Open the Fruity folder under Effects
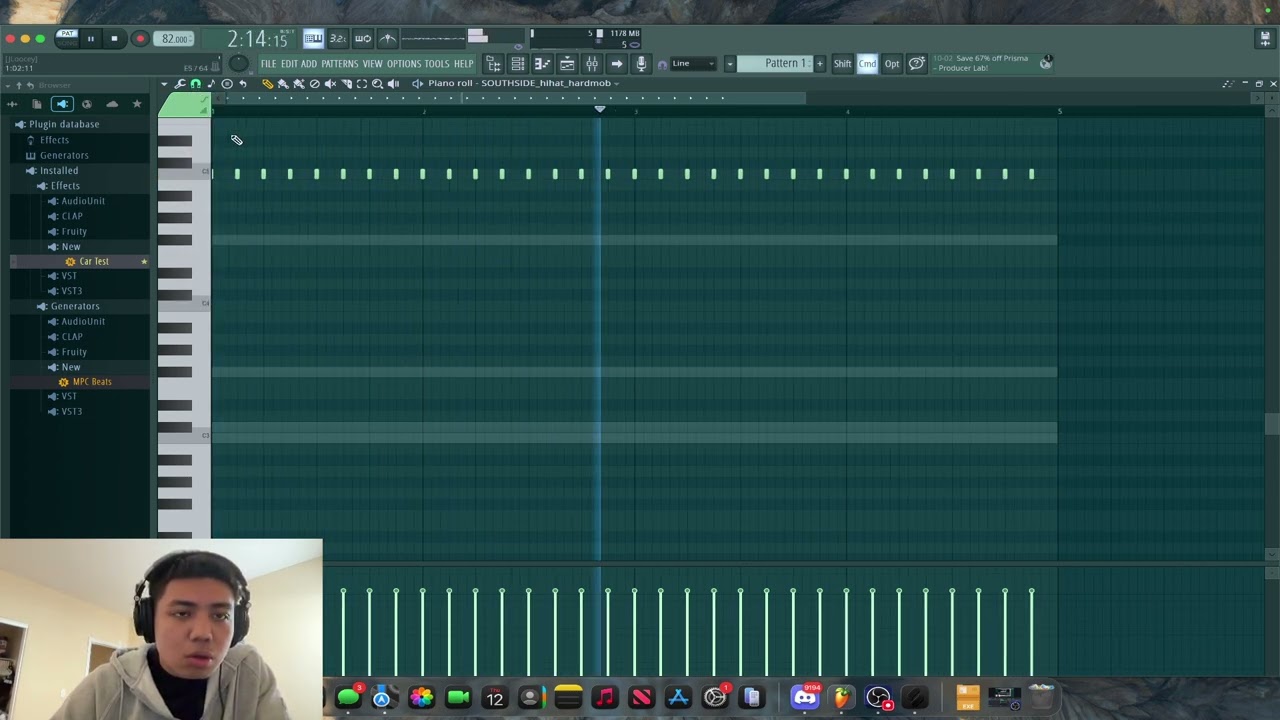The image size is (1280, 720). (x=74, y=232)
